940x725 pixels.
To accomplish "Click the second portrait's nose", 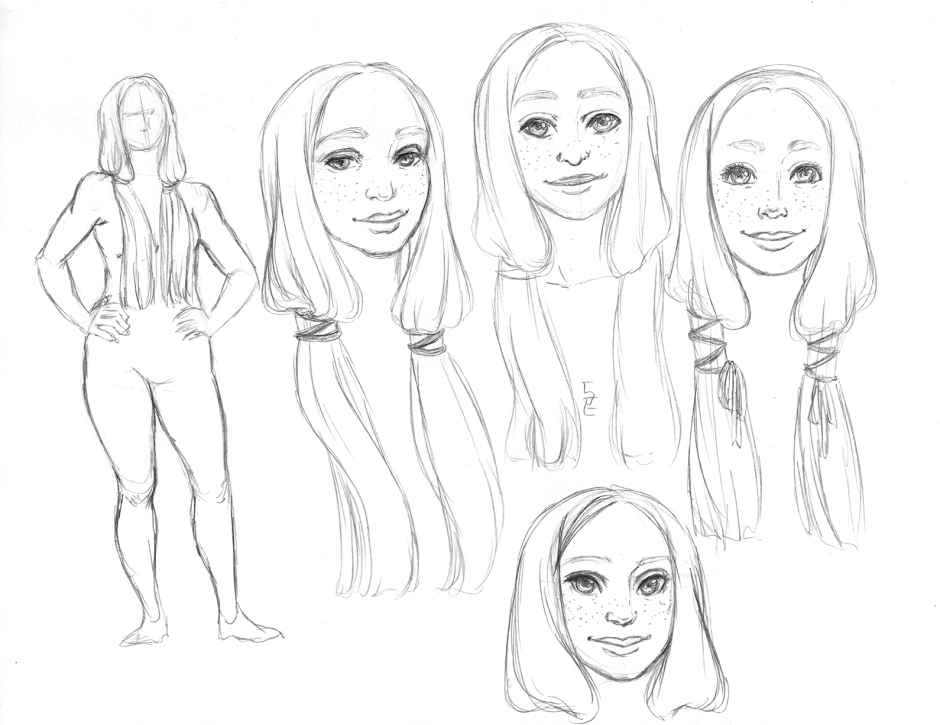I will pos(381,189).
